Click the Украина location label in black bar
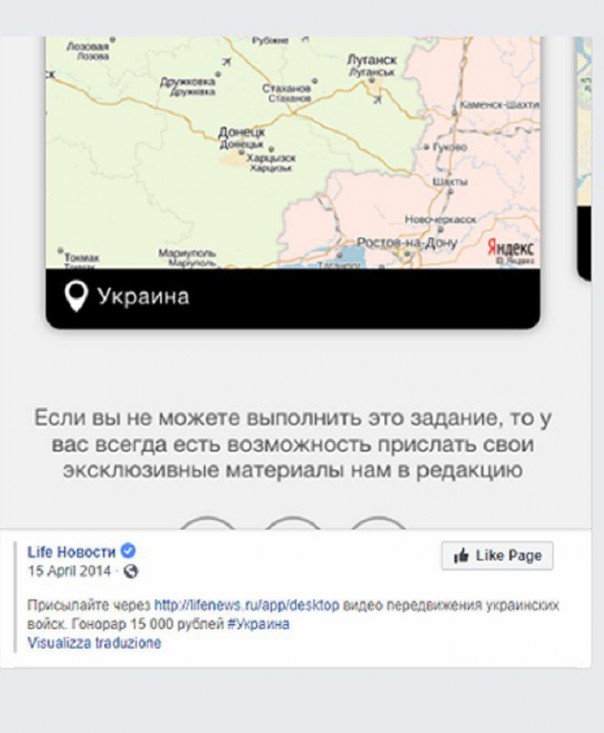 (143, 296)
